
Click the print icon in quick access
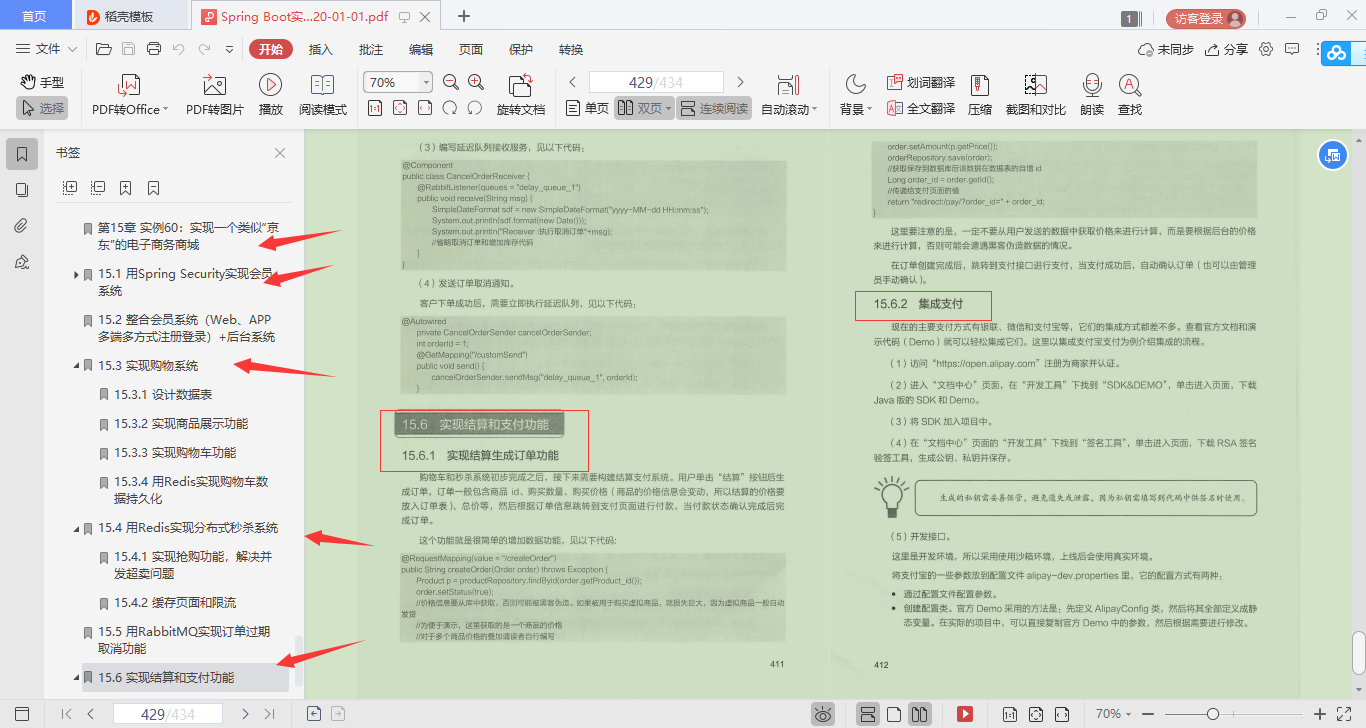[x=154, y=49]
